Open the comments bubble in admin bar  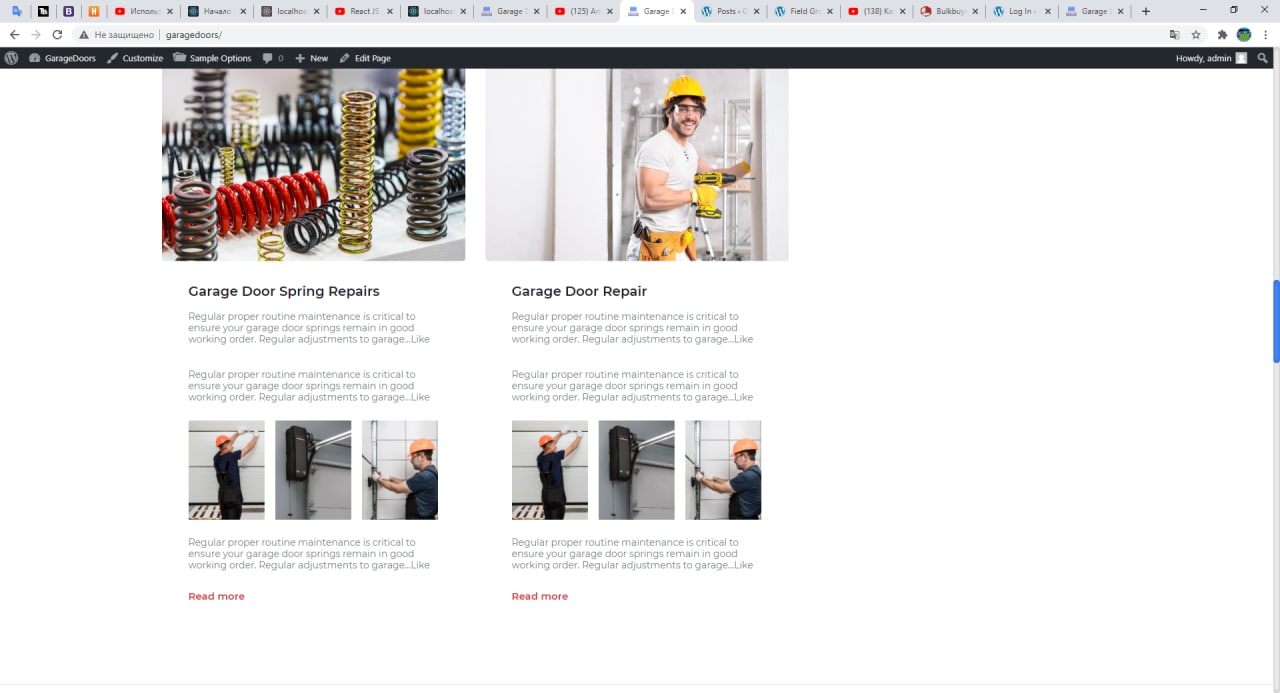coord(272,58)
